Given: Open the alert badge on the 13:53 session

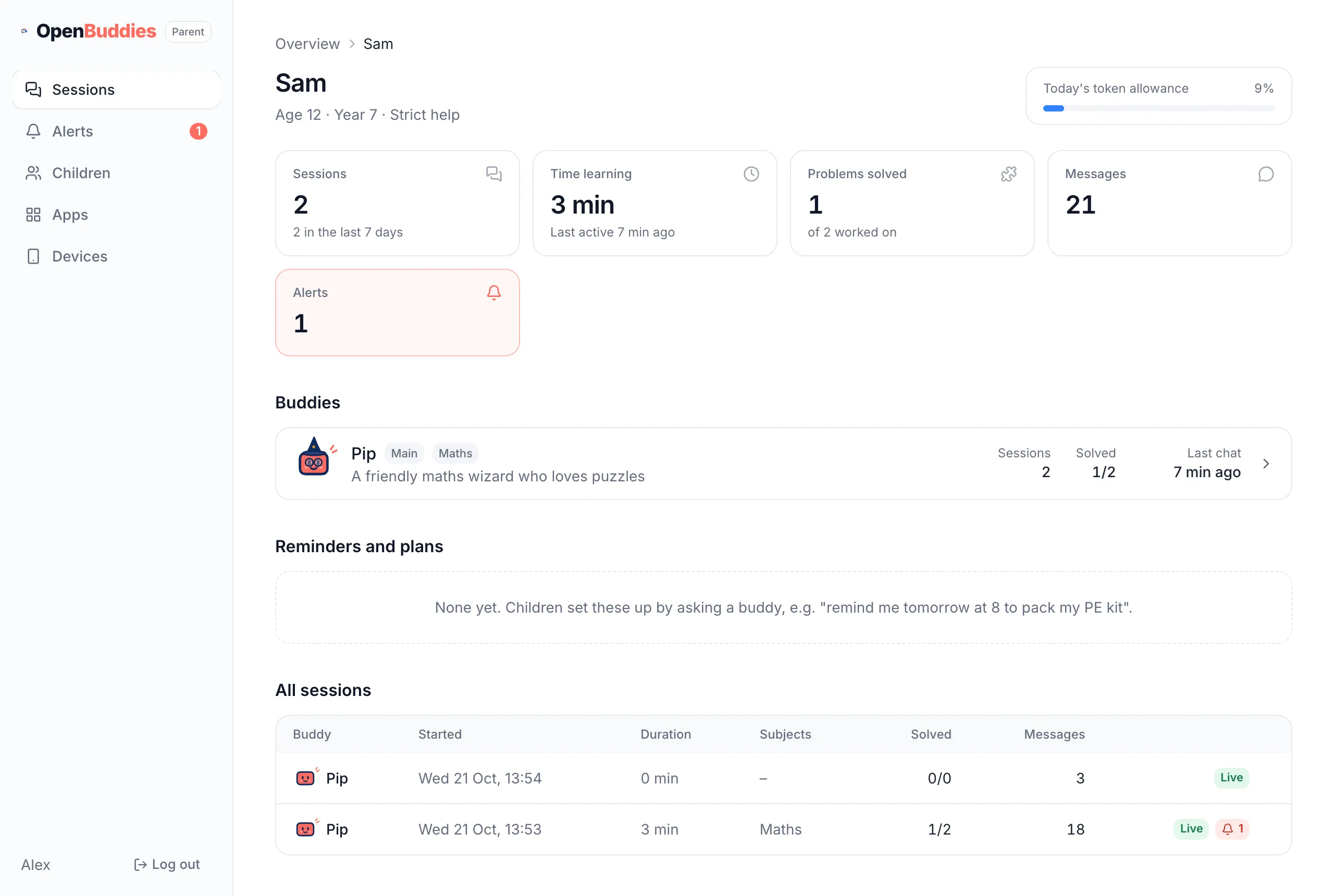Looking at the screenshot, I should 1232,829.
